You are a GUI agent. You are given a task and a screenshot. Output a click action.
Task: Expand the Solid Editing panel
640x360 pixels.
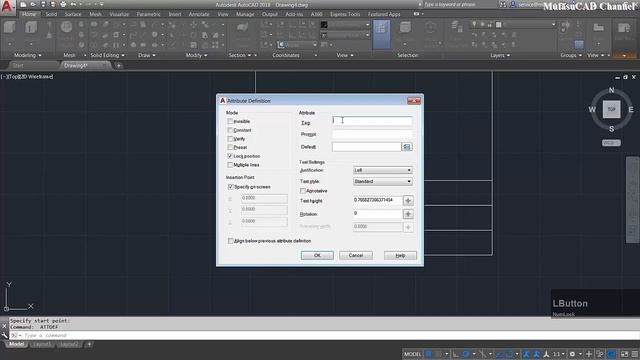pyautogui.click(x=107, y=55)
